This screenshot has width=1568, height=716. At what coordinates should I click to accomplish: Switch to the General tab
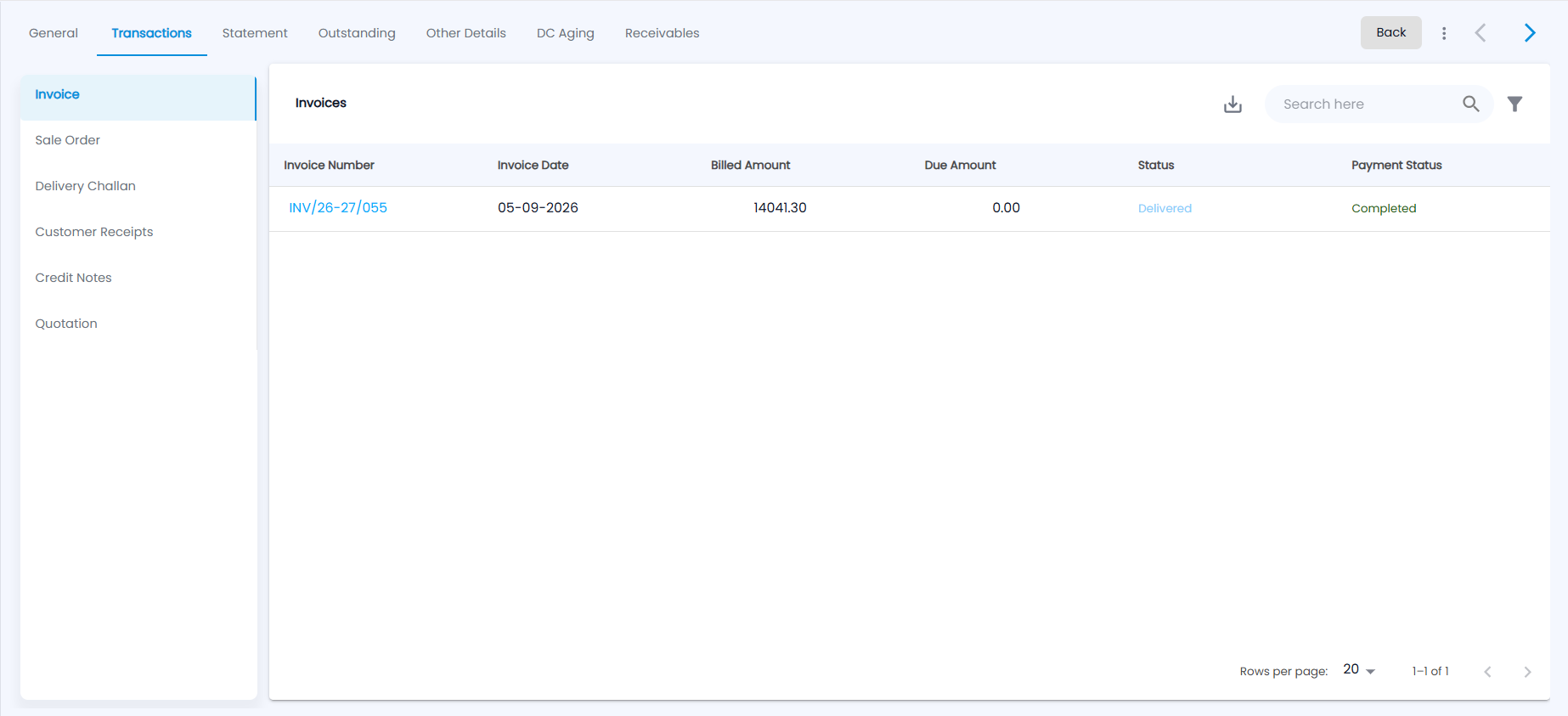pyautogui.click(x=54, y=33)
